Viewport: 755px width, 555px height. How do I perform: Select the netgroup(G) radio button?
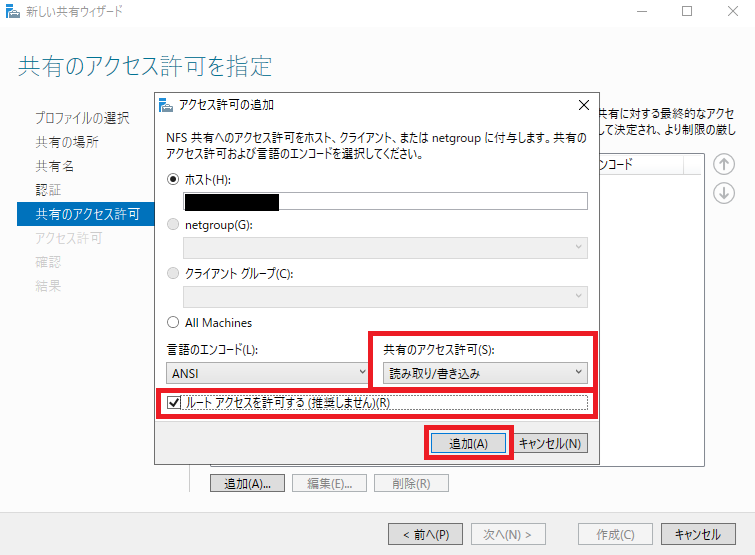175,225
